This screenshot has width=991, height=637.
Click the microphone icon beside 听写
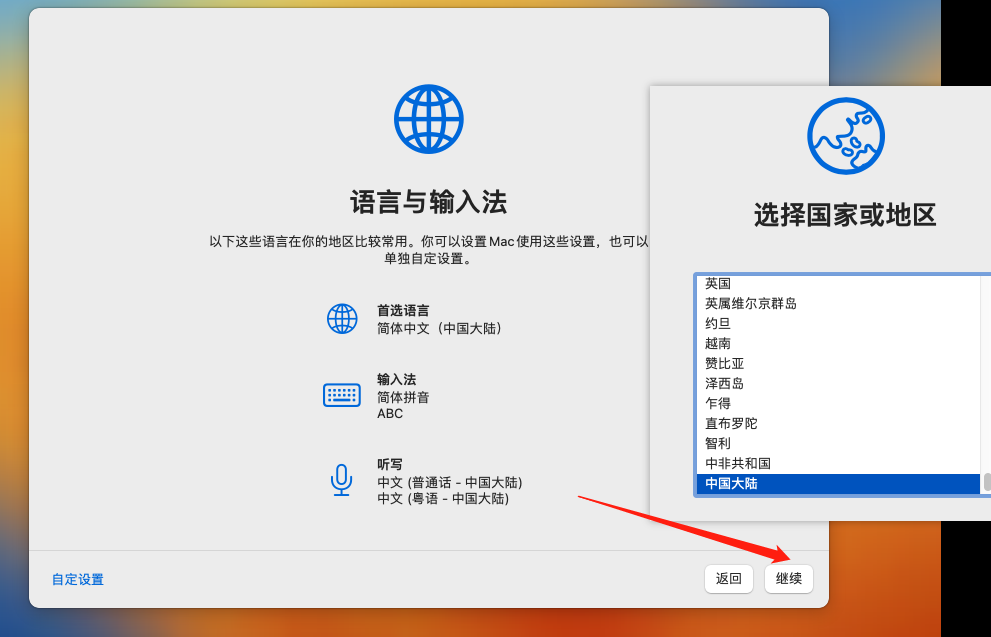342,480
